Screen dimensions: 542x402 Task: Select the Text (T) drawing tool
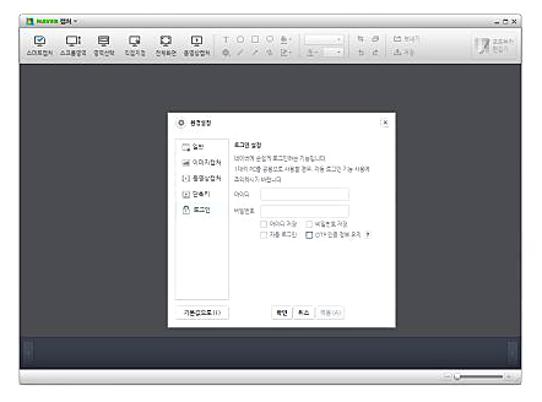[x=226, y=40]
